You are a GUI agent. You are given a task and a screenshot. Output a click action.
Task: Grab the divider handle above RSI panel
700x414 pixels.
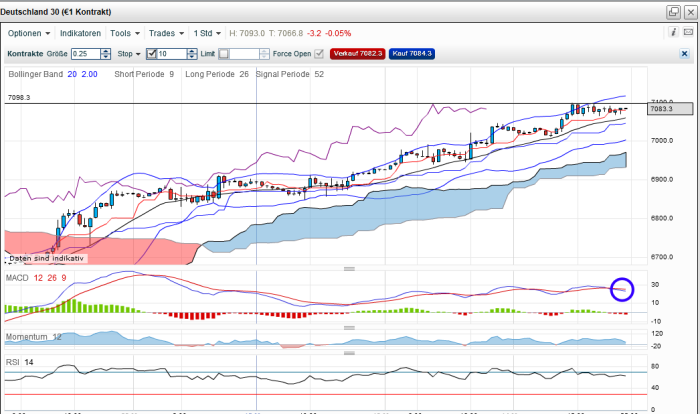click(x=349, y=353)
